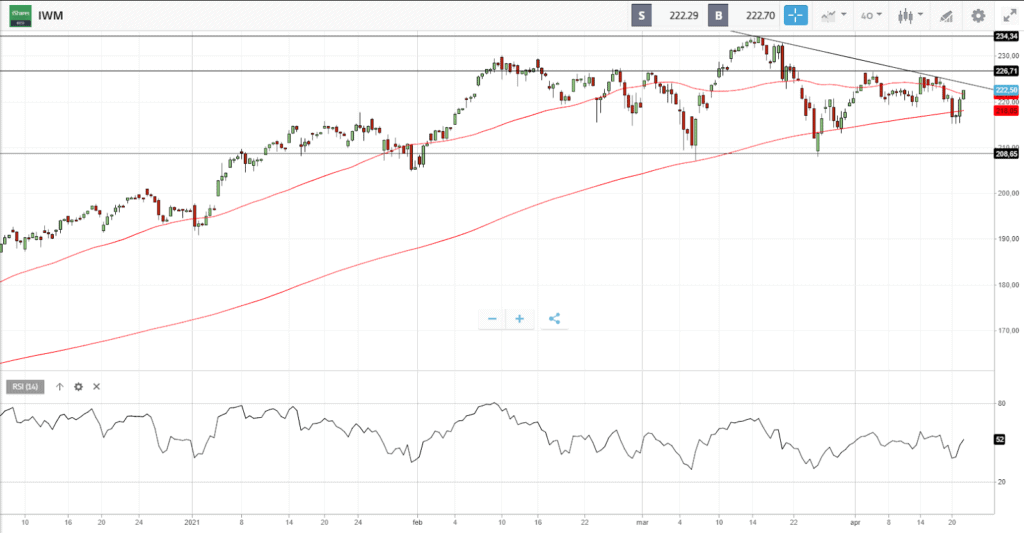Click the mar date axis label

pos(643,522)
